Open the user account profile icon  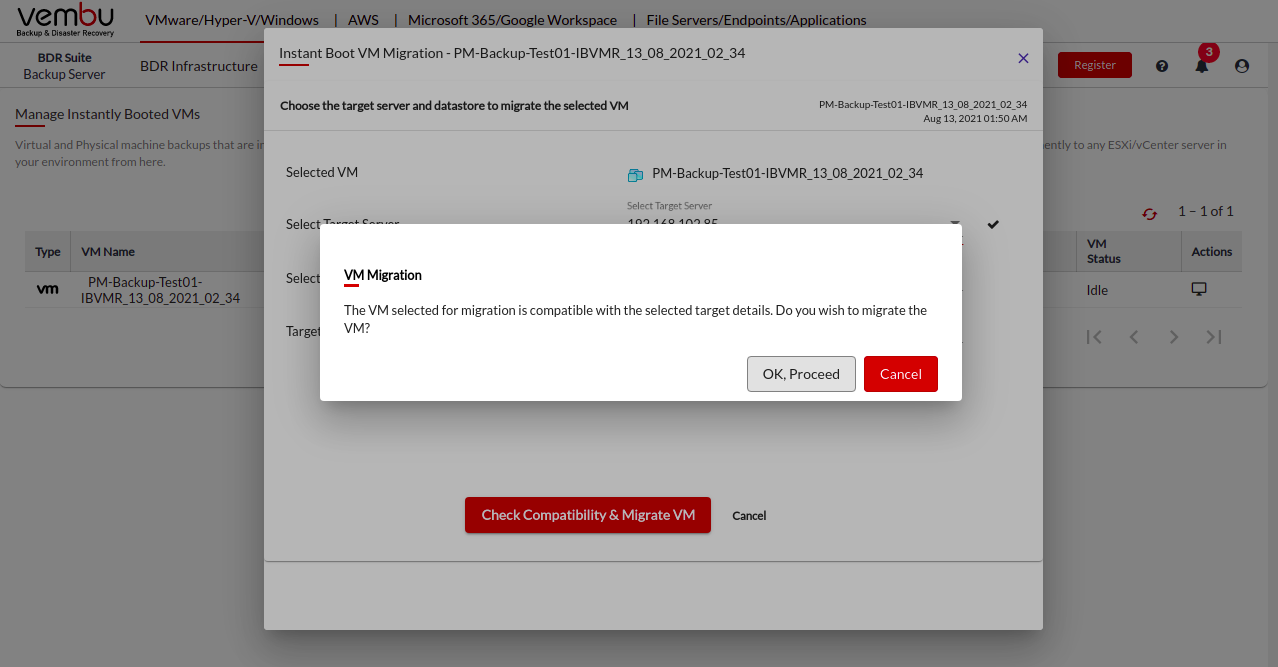[x=1242, y=66]
